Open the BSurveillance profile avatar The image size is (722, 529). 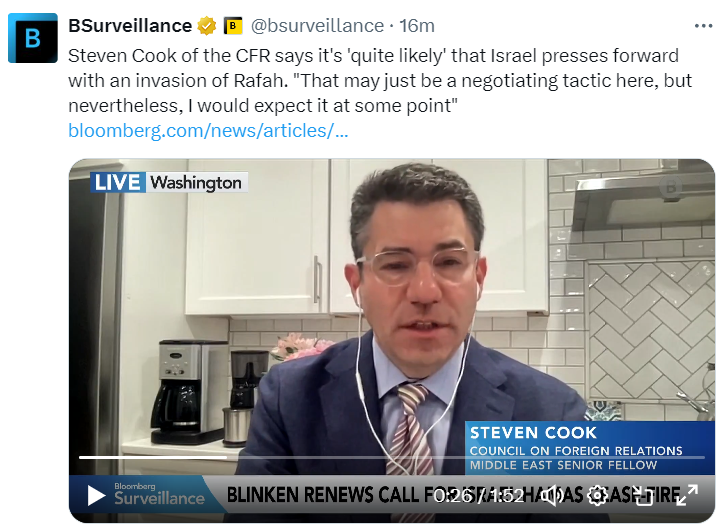click(33, 38)
